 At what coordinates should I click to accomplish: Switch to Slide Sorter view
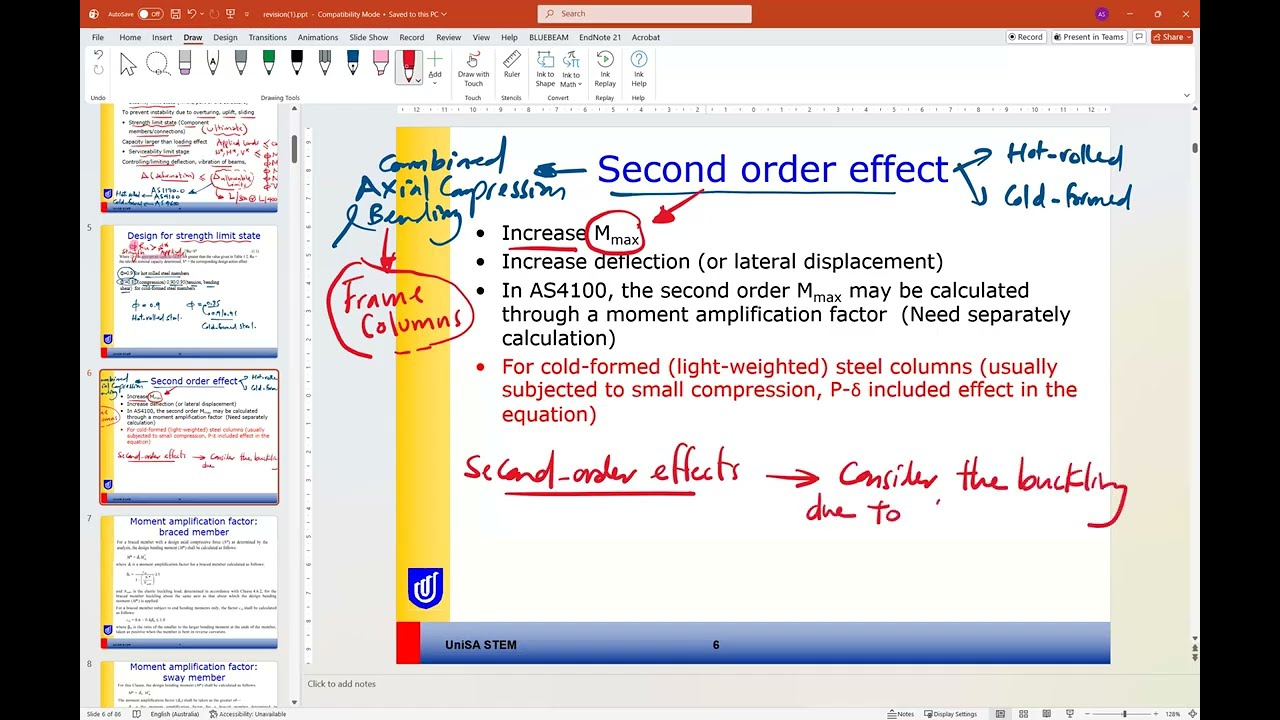[1022, 714]
